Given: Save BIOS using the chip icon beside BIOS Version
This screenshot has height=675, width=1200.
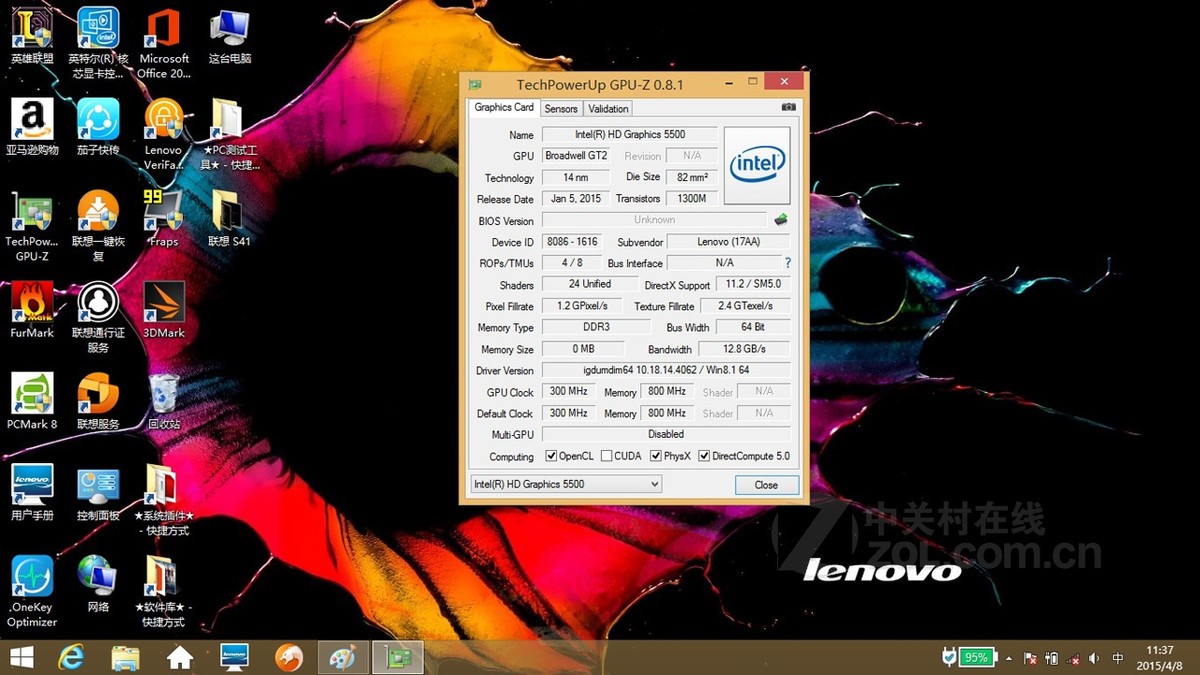Looking at the screenshot, I should tap(781, 220).
